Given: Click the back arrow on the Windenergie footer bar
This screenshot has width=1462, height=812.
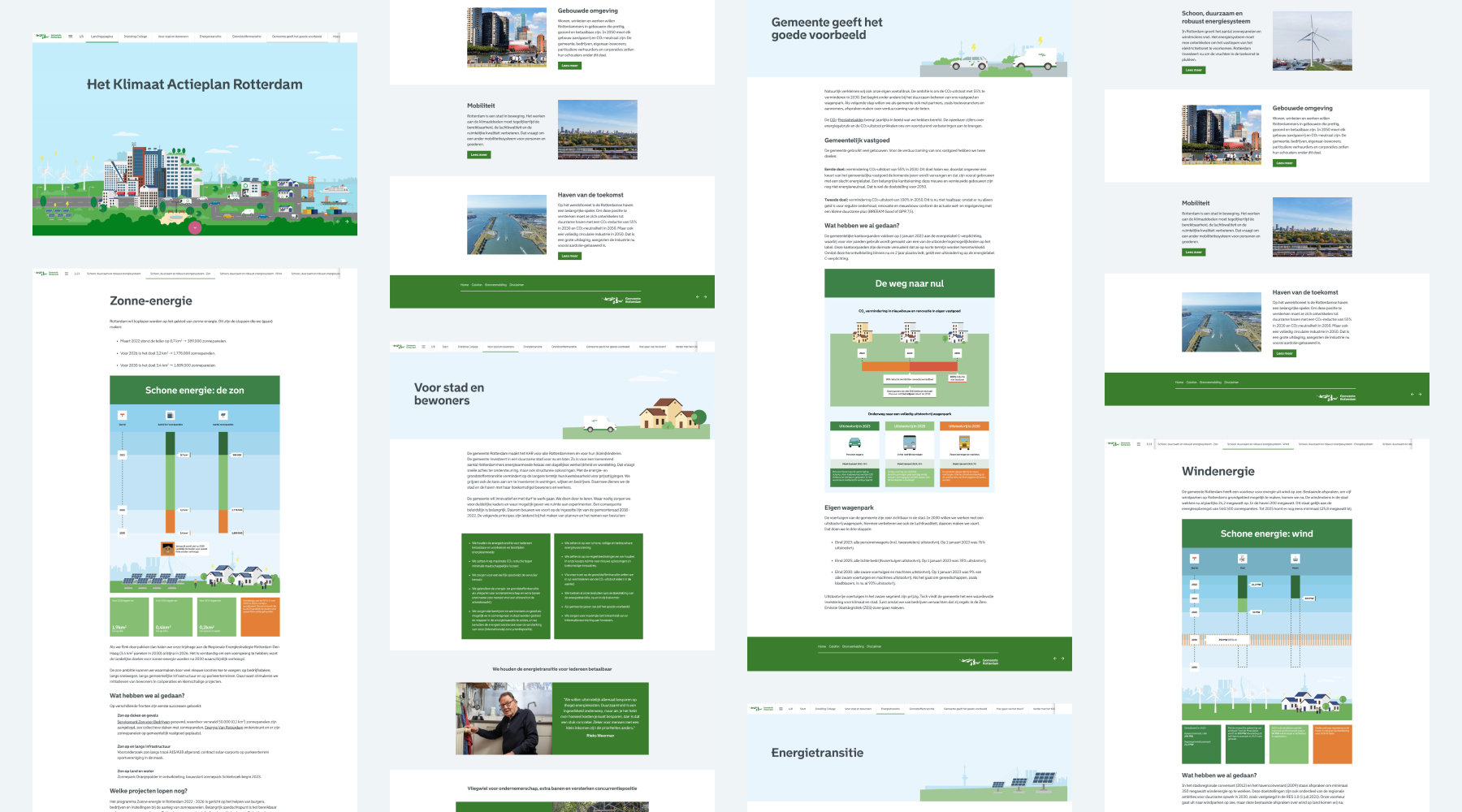Looking at the screenshot, I should (x=1412, y=394).
